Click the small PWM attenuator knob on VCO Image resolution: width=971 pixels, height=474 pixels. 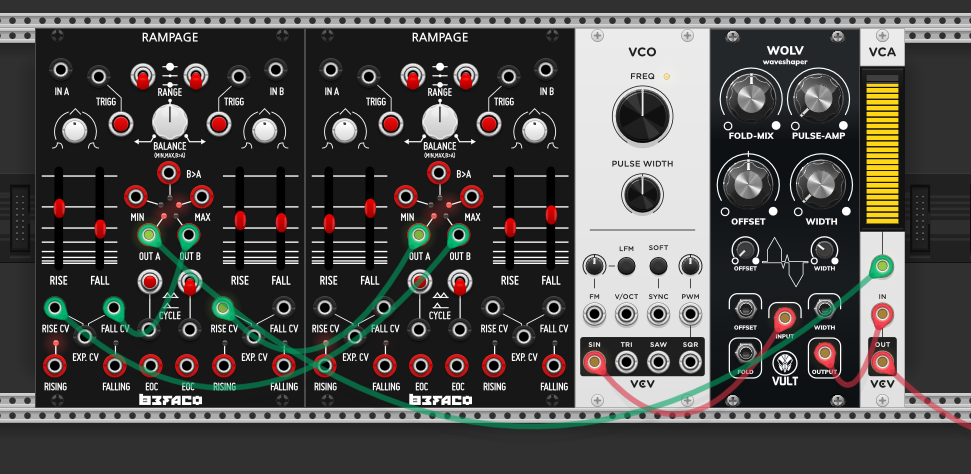pyautogui.click(x=690, y=266)
